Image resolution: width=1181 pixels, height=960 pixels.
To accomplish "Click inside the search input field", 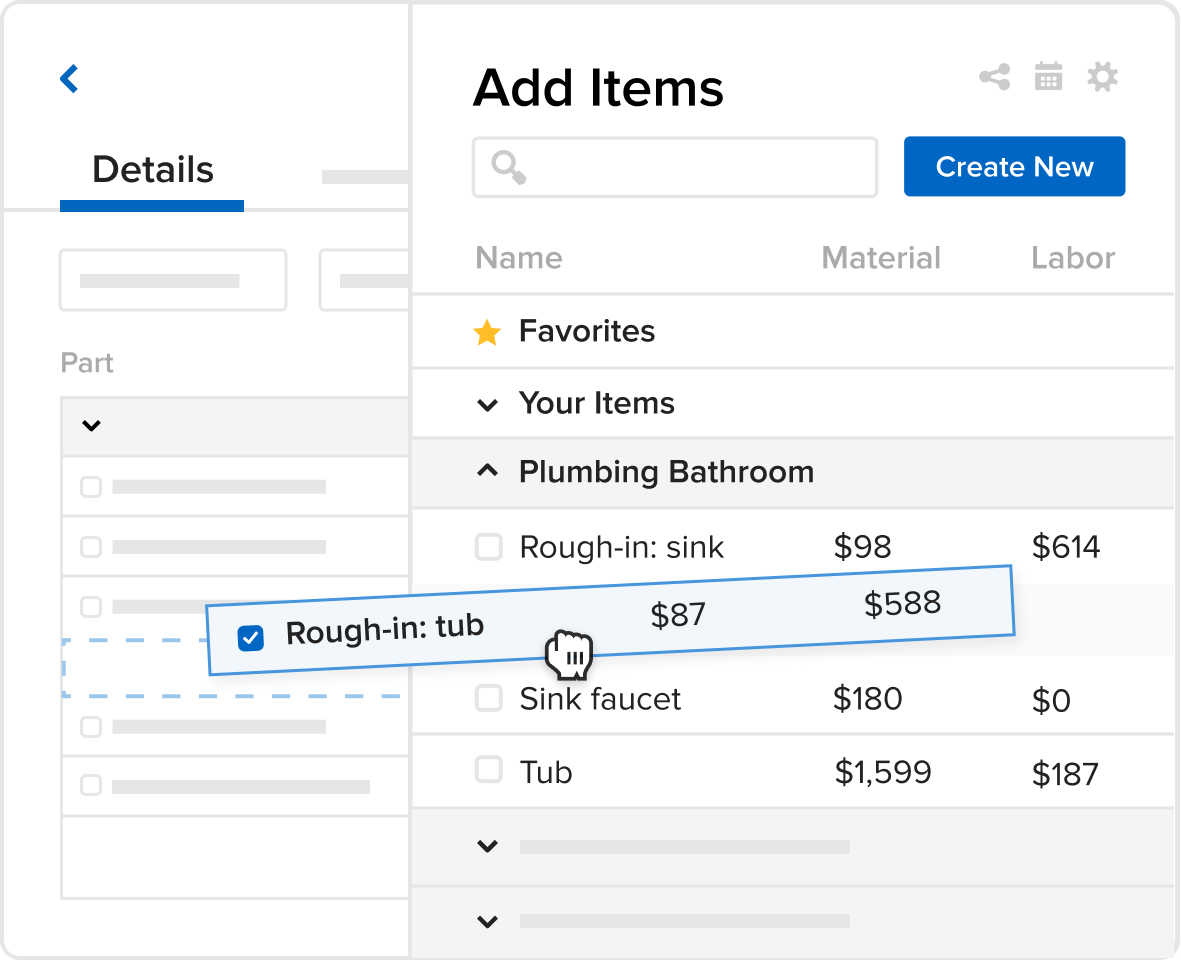I will [675, 167].
